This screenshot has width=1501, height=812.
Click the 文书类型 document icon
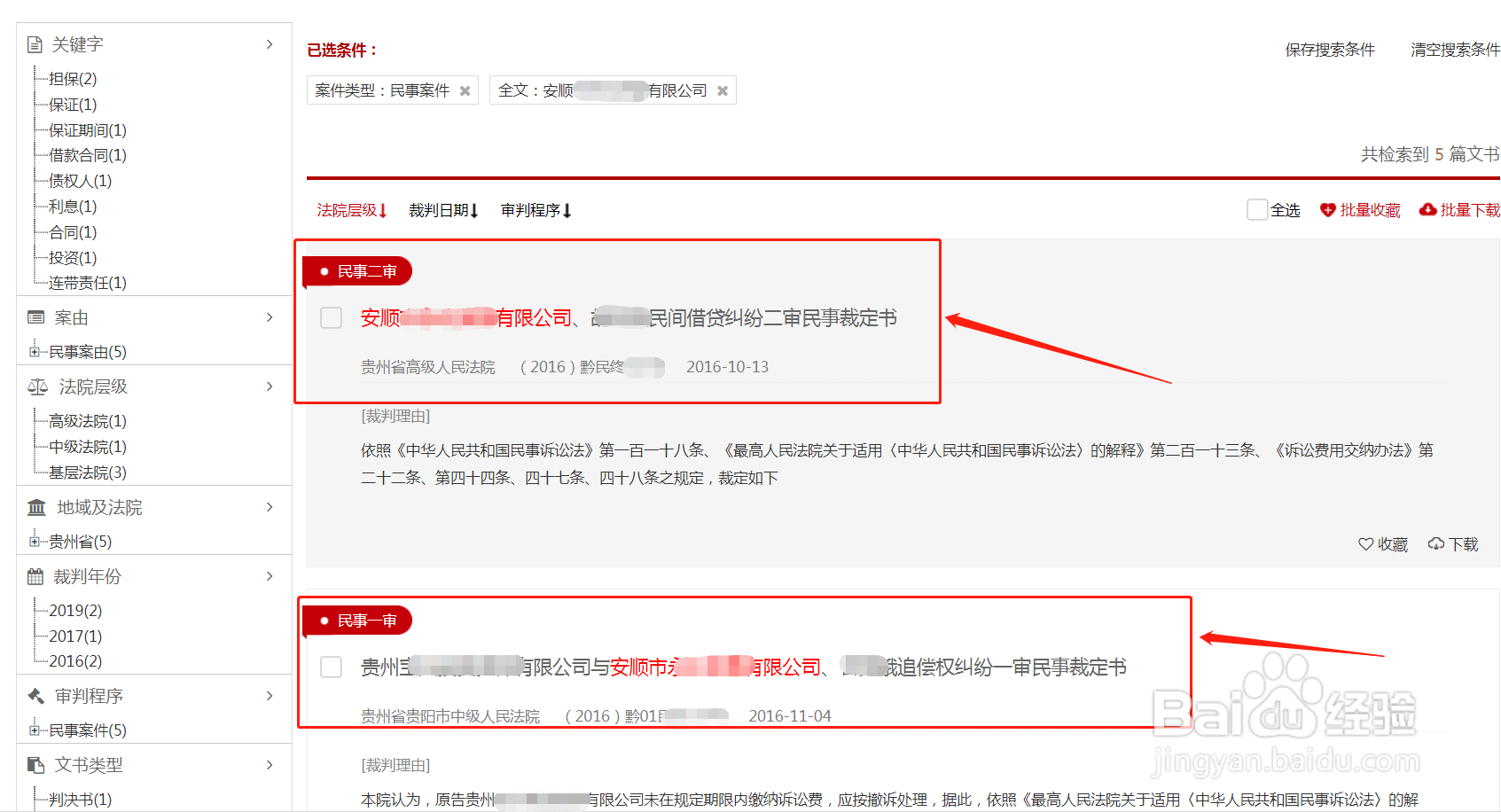pos(36,765)
